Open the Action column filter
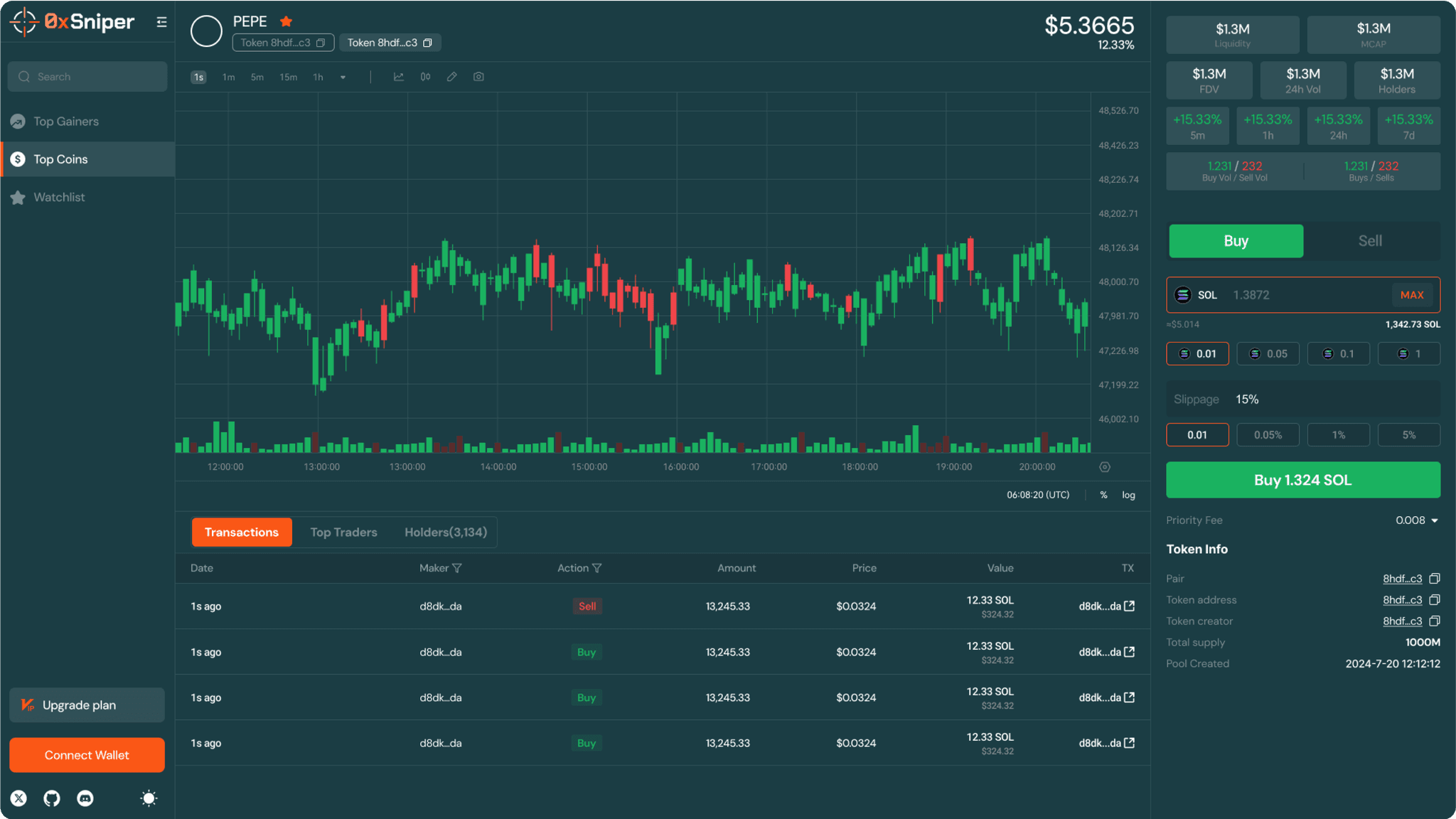The height and width of the screenshot is (819, 1456). click(x=596, y=568)
